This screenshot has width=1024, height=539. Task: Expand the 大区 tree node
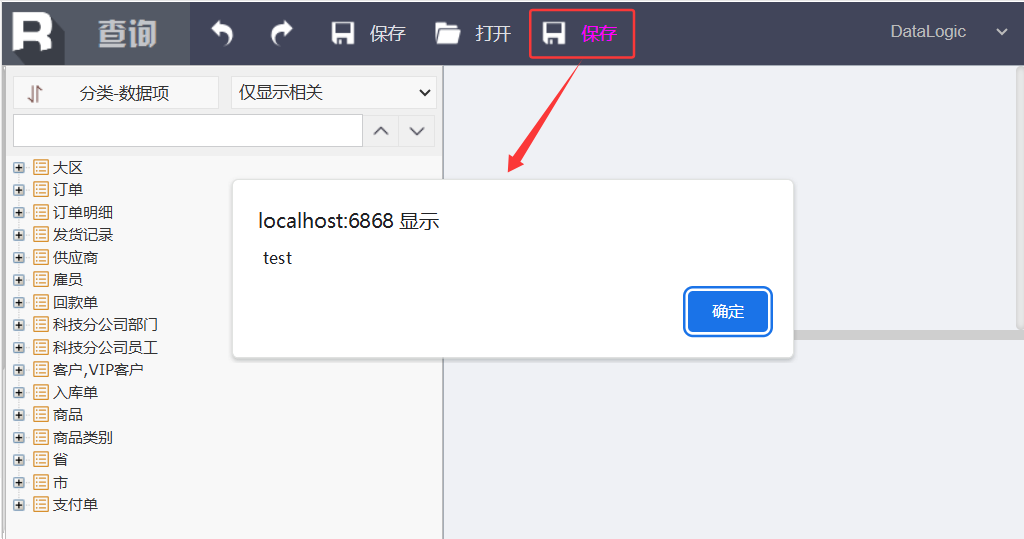click(19, 168)
